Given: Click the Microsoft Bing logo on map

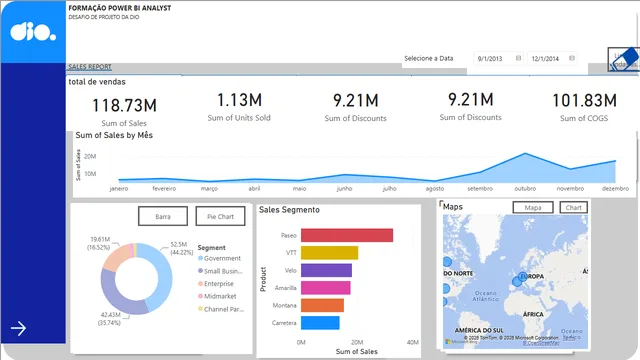Looking at the screenshot, I should 461,342.
